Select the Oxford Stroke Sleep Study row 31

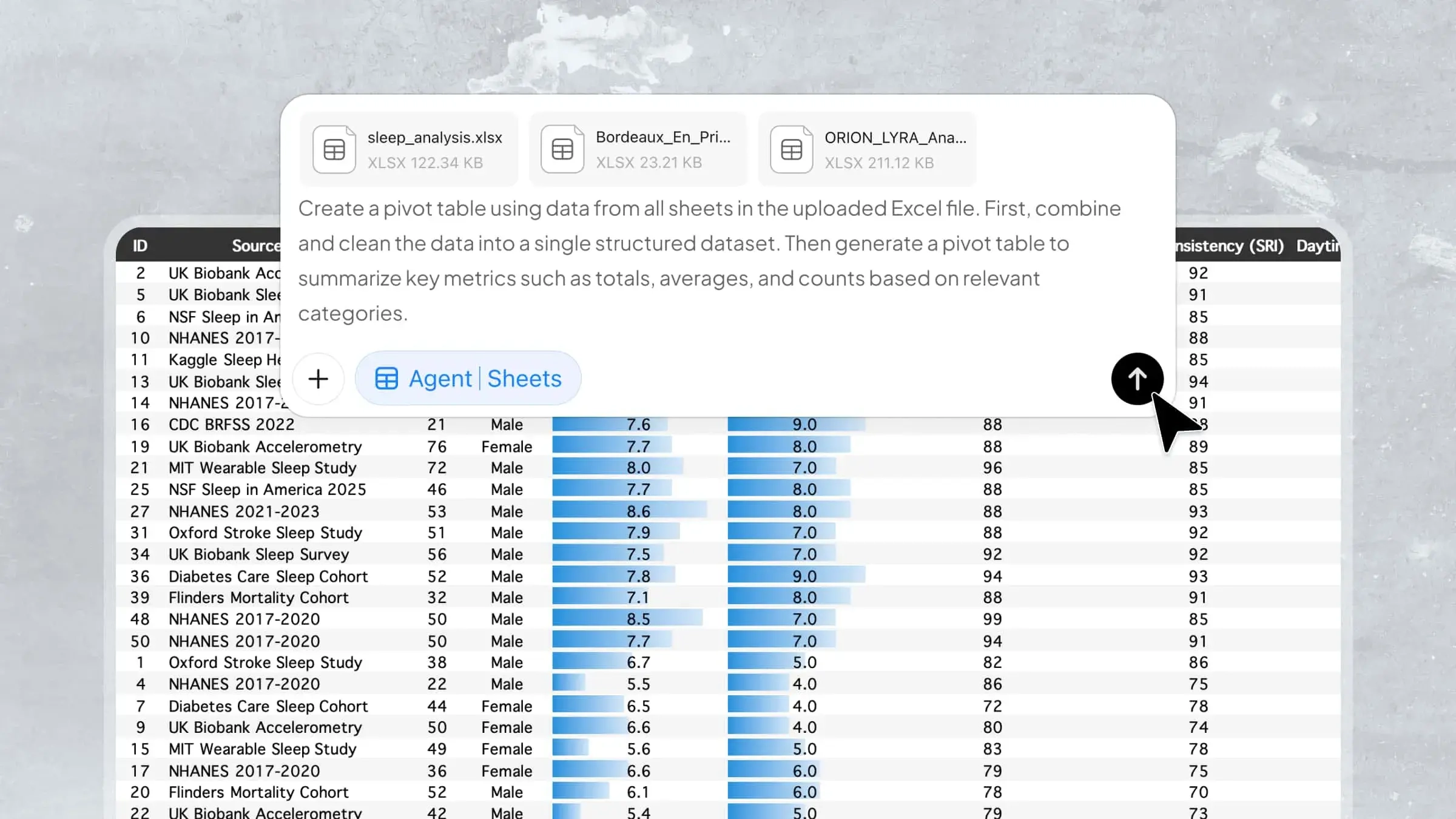728,533
